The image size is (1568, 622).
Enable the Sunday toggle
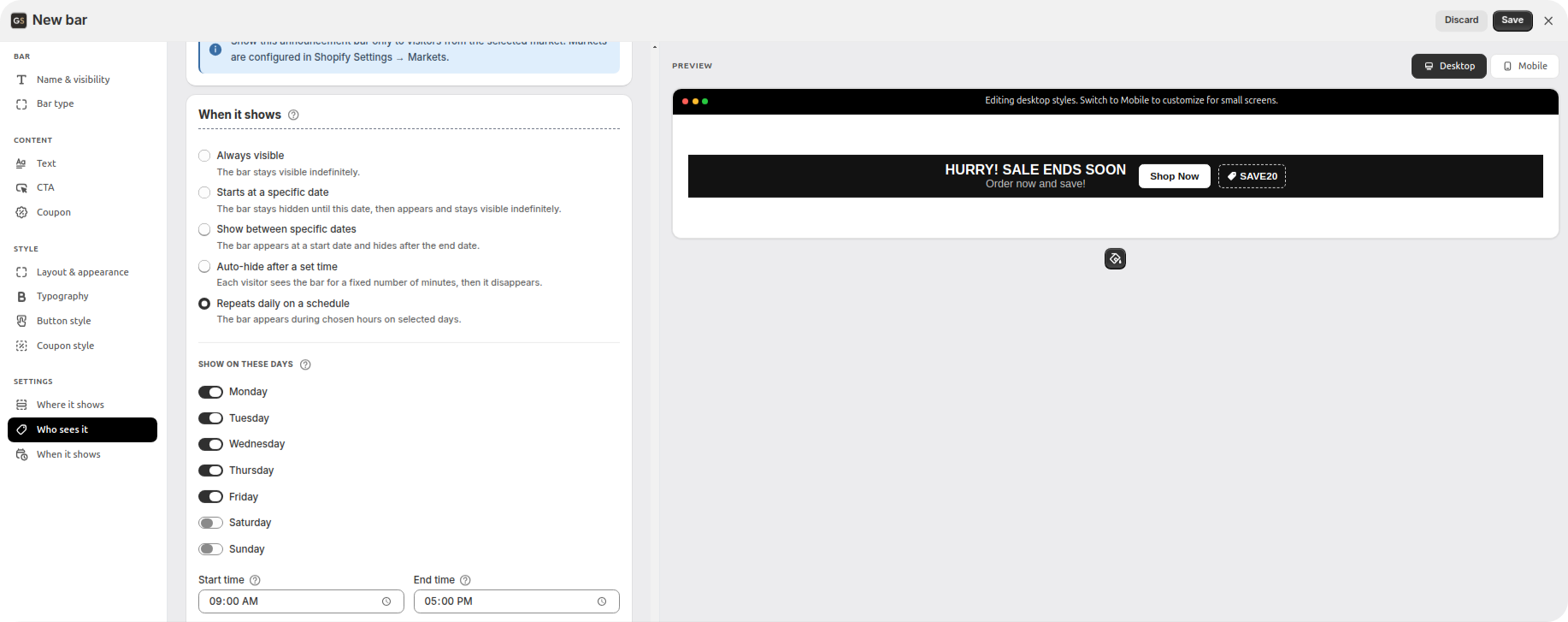210,549
